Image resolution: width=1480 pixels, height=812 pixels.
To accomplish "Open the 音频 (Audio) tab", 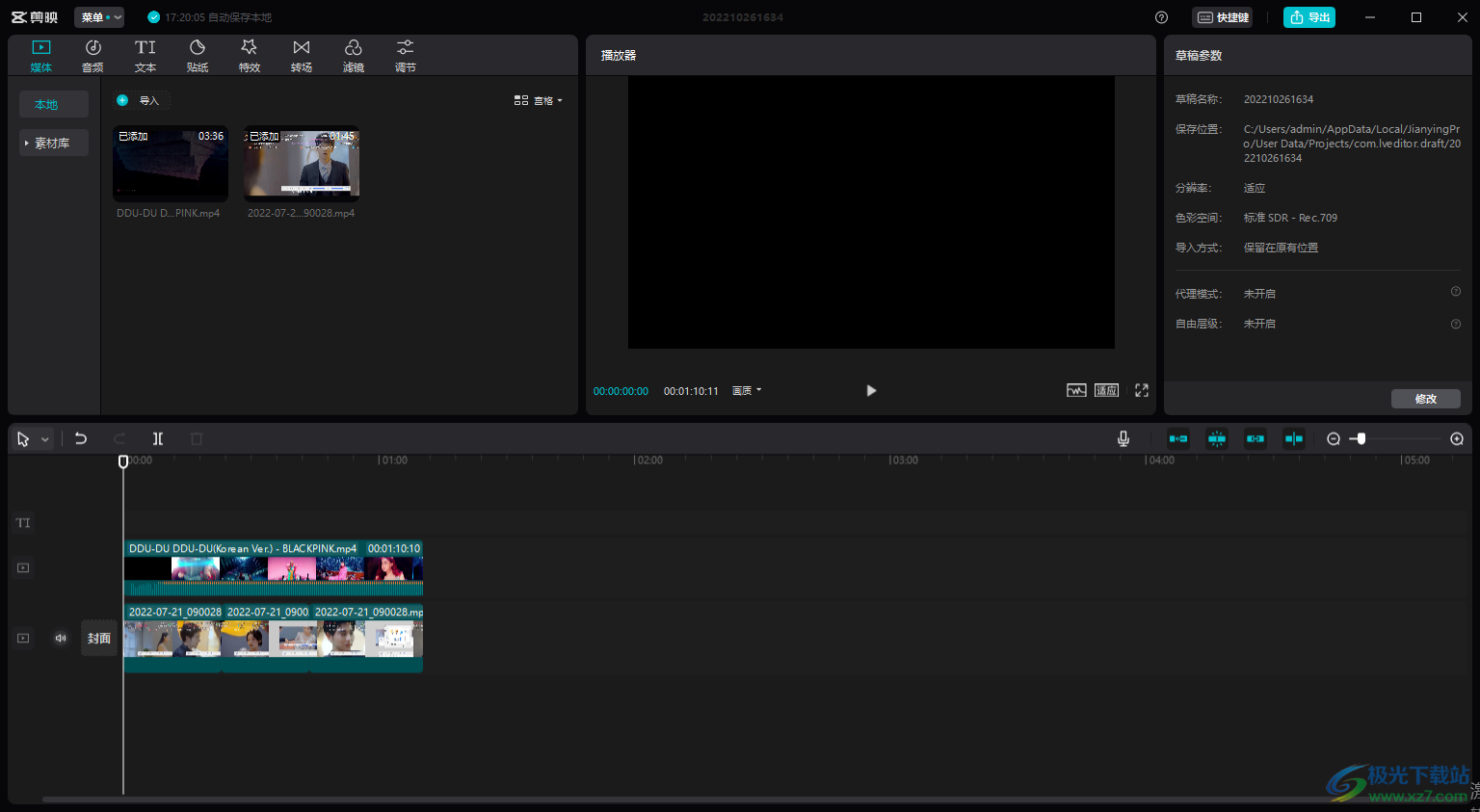I will [93, 56].
